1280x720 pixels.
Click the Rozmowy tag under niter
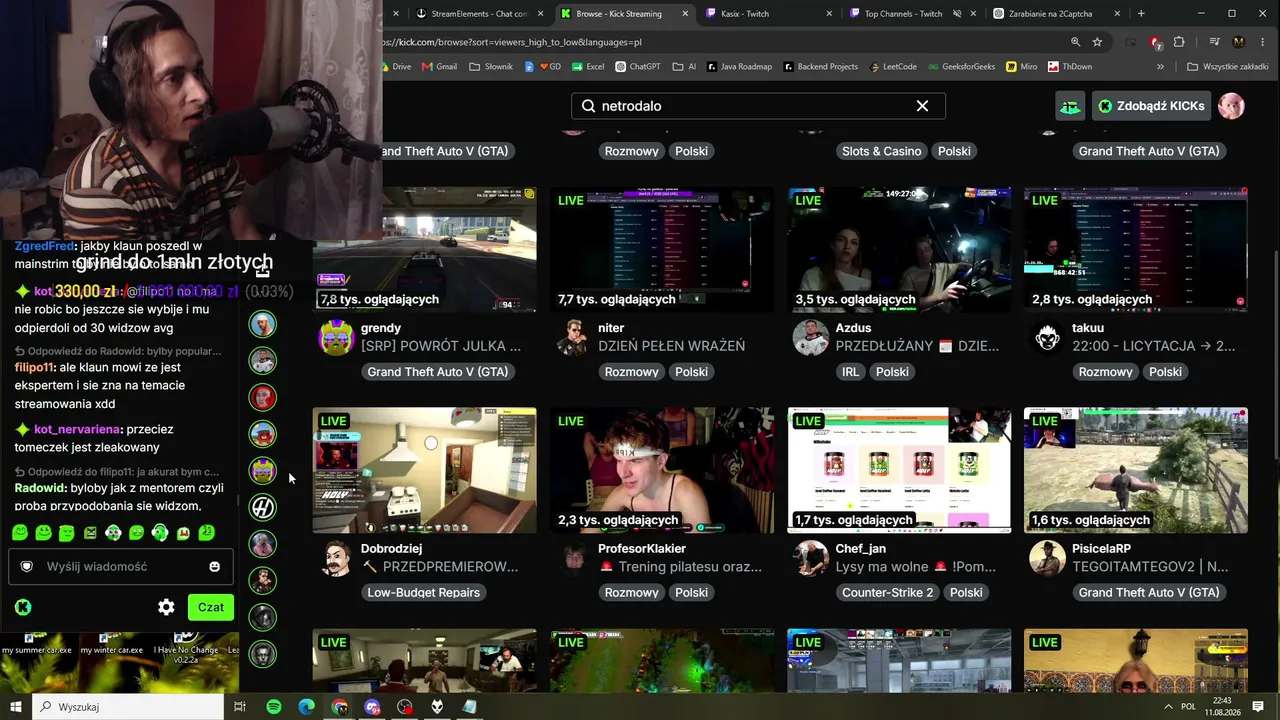click(x=632, y=372)
